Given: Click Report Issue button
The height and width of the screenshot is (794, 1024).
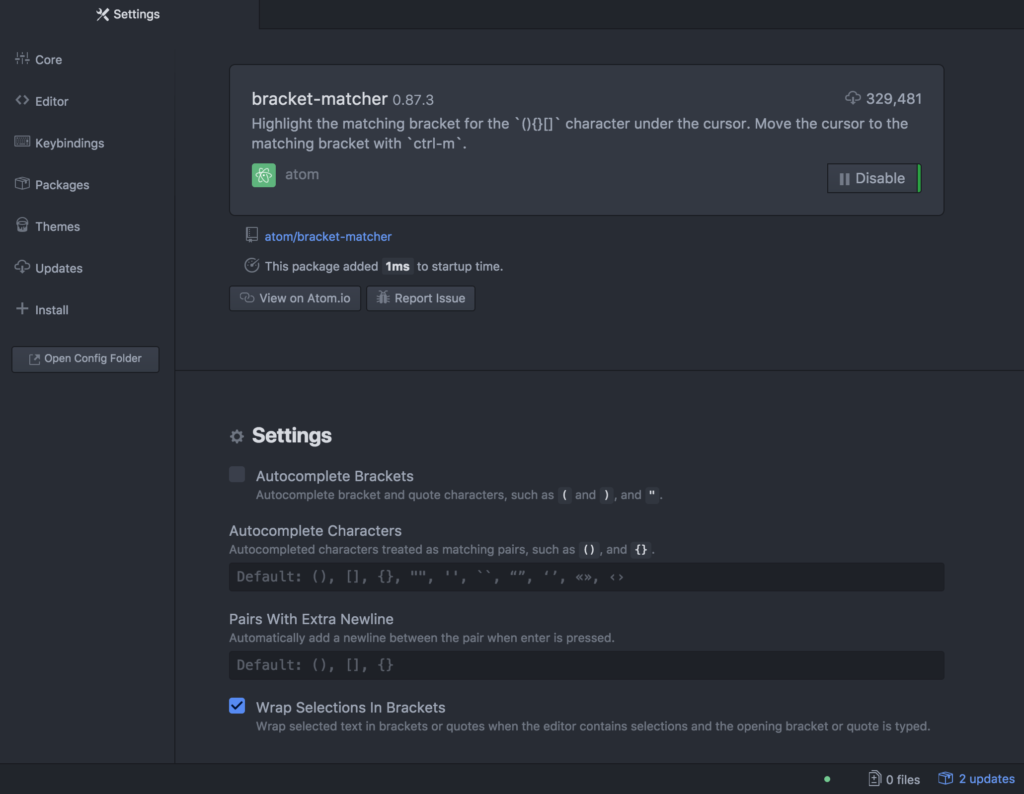Looking at the screenshot, I should (x=421, y=298).
